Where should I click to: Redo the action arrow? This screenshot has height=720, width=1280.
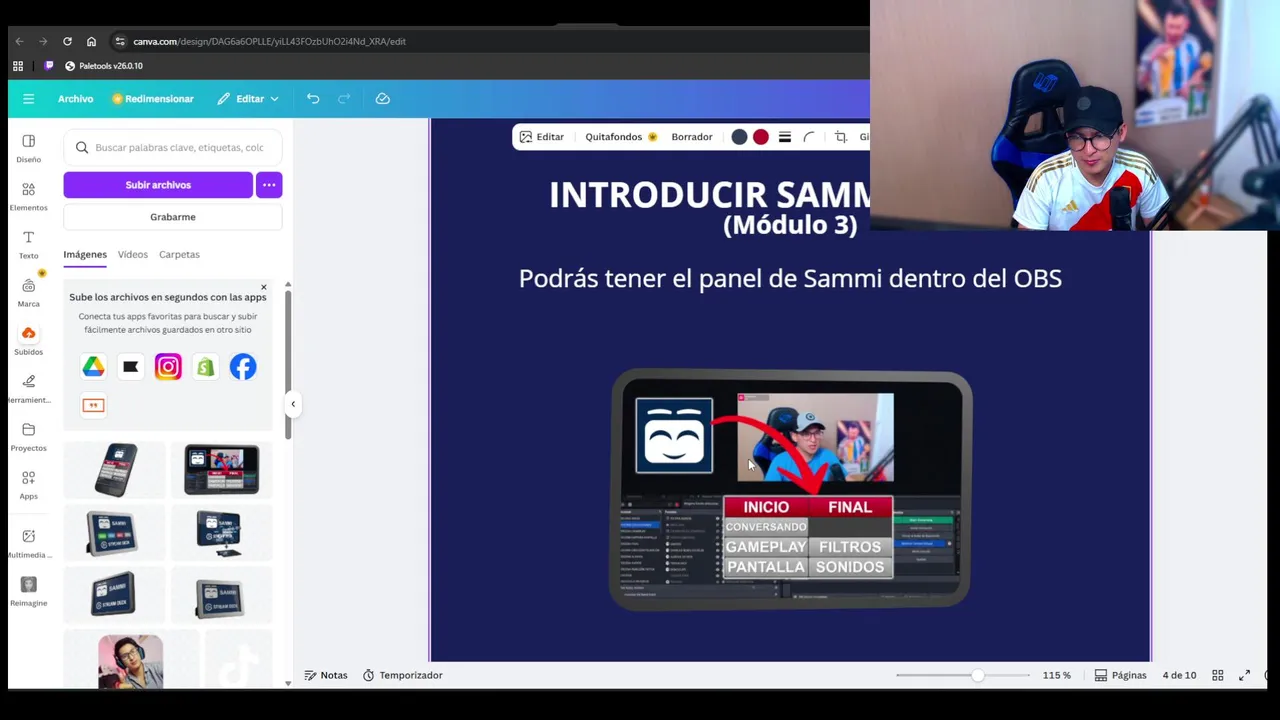[x=344, y=99]
